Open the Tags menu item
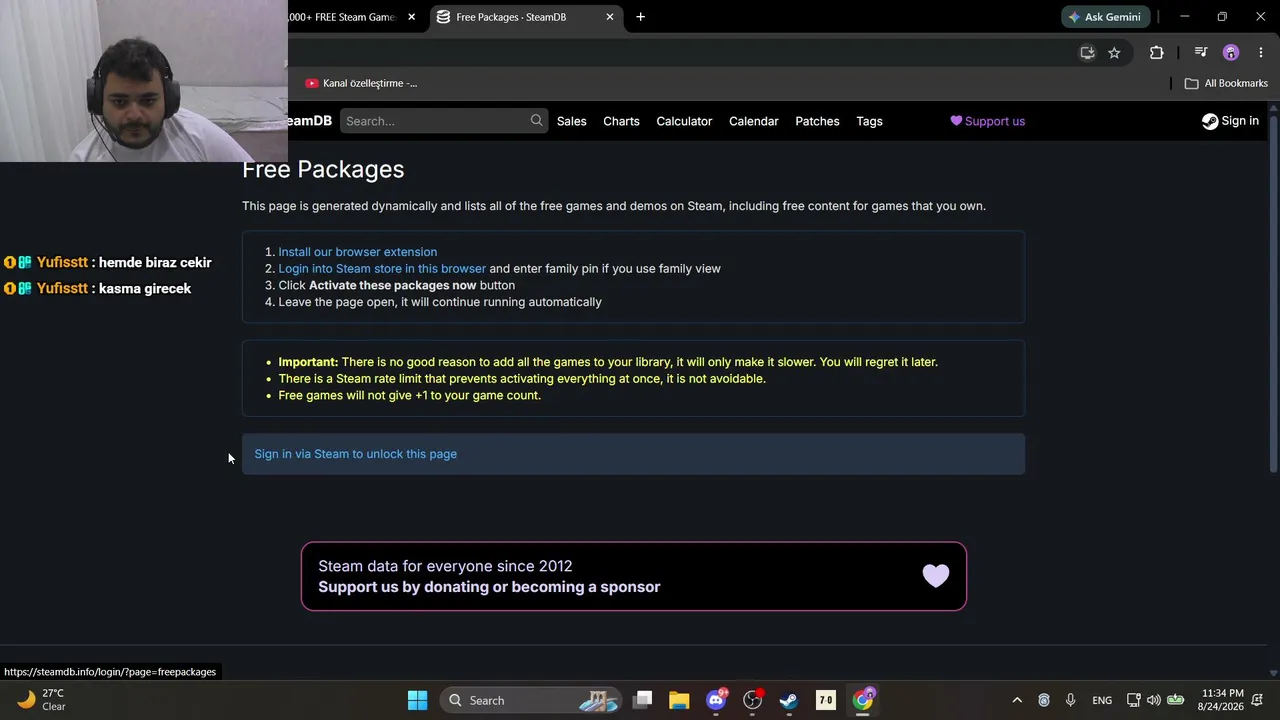This screenshot has height=720, width=1280. pyautogui.click(x=869, y=121)
